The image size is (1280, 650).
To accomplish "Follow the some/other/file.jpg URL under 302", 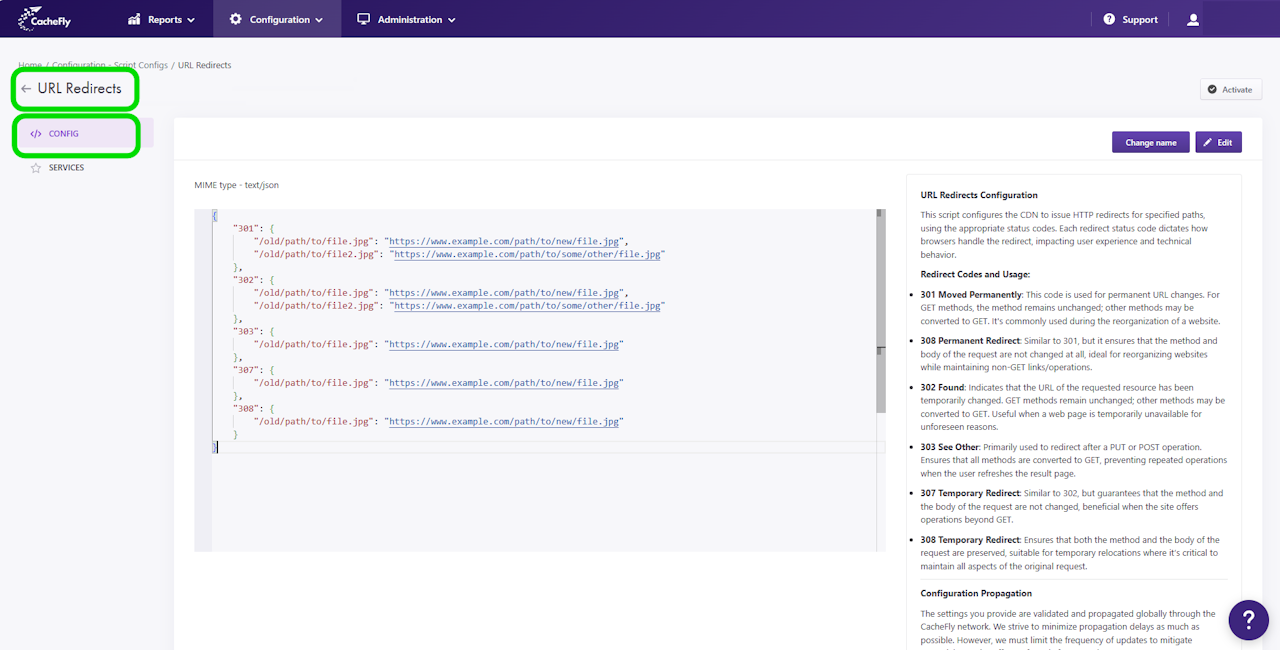I will 526,306.
